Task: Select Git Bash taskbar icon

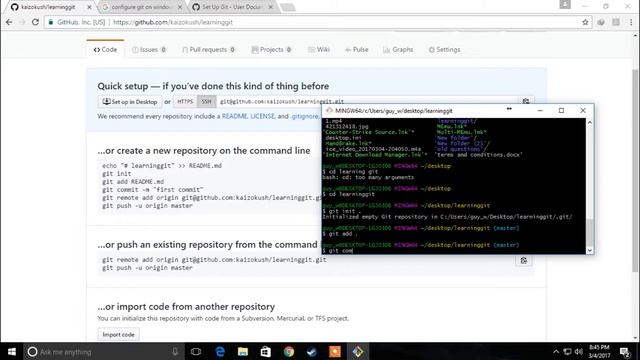Action: tap(358, 351)
